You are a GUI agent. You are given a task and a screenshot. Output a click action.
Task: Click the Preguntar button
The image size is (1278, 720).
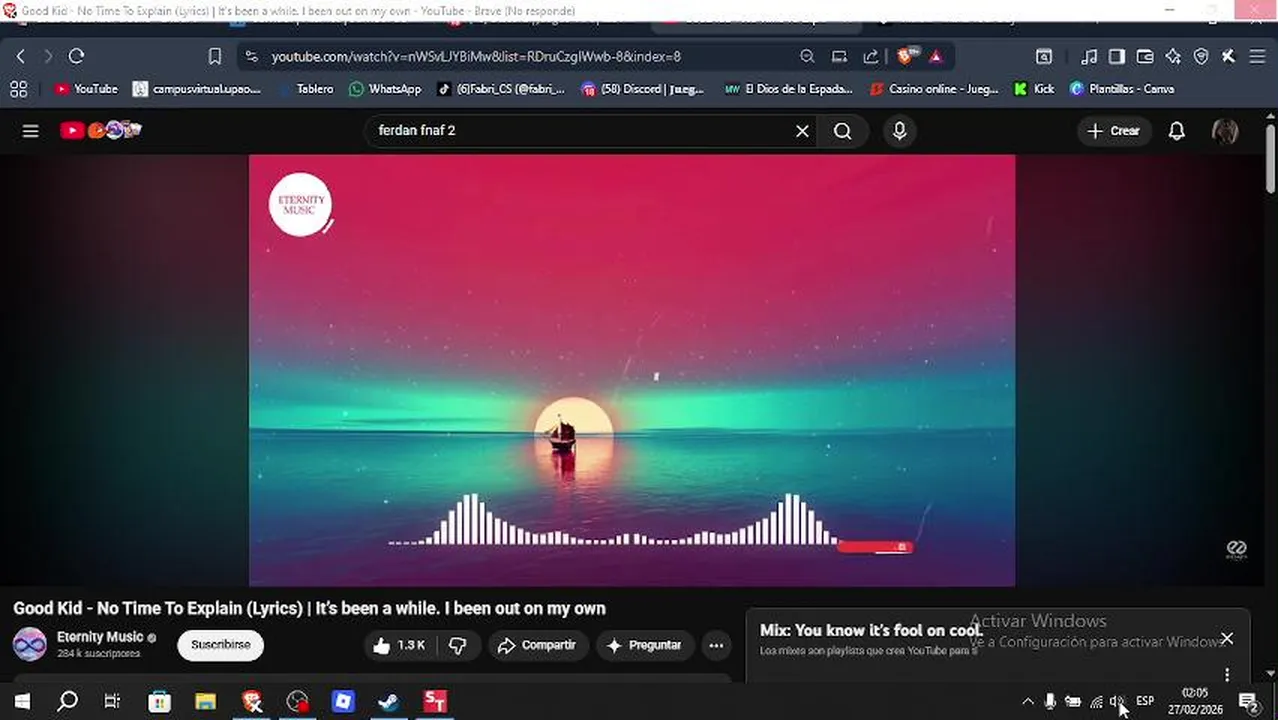tap(644, 645)
